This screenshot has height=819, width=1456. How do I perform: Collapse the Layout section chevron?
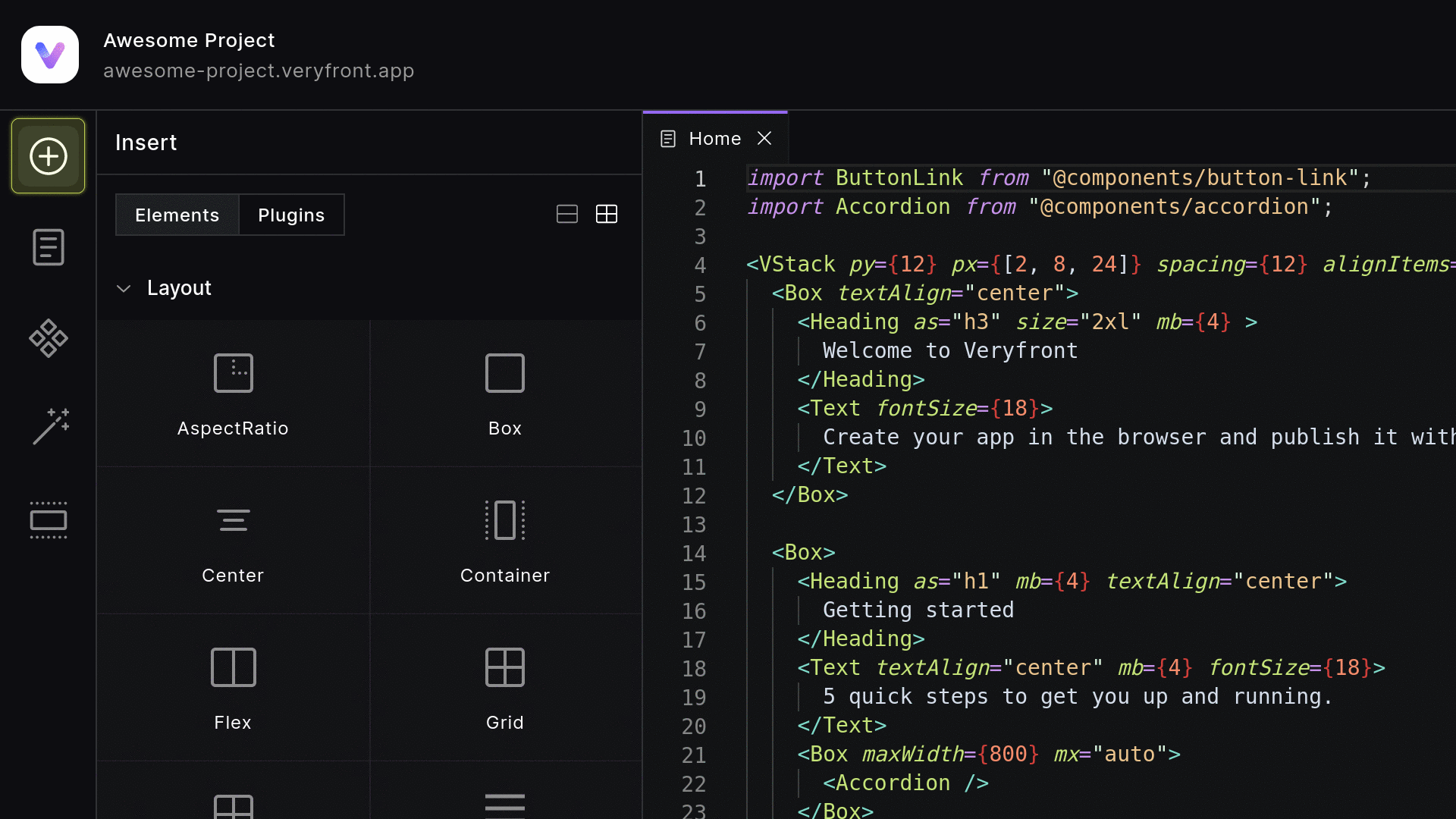[124, 289]
